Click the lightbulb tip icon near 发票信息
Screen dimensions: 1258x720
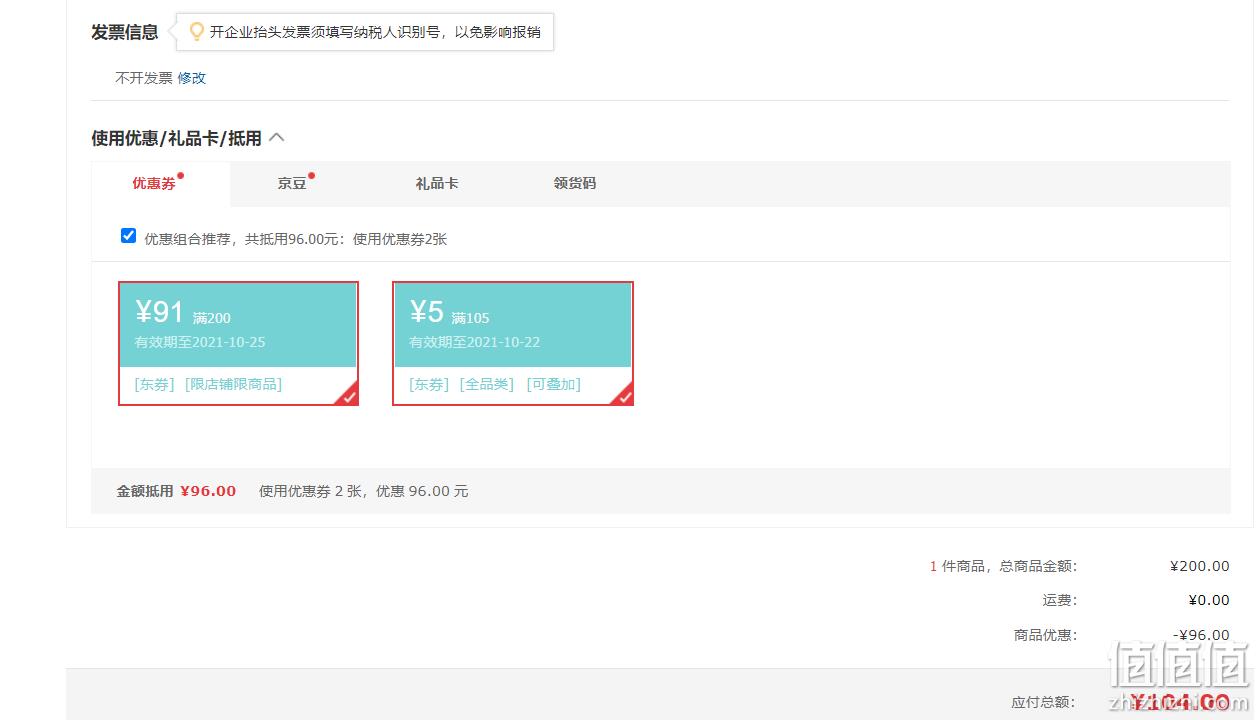coord(197,32)
